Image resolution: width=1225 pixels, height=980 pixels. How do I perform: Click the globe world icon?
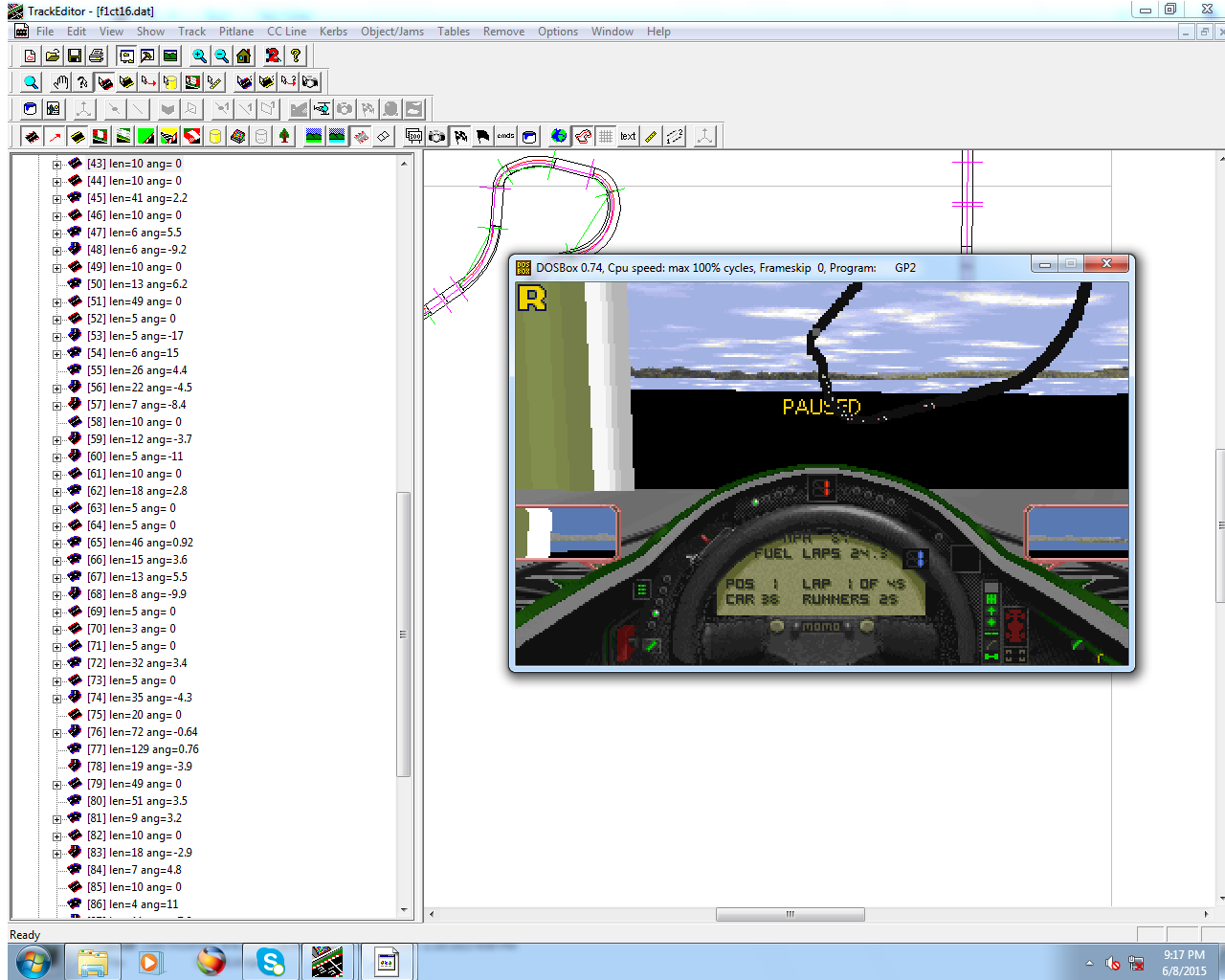pos(559,136)
